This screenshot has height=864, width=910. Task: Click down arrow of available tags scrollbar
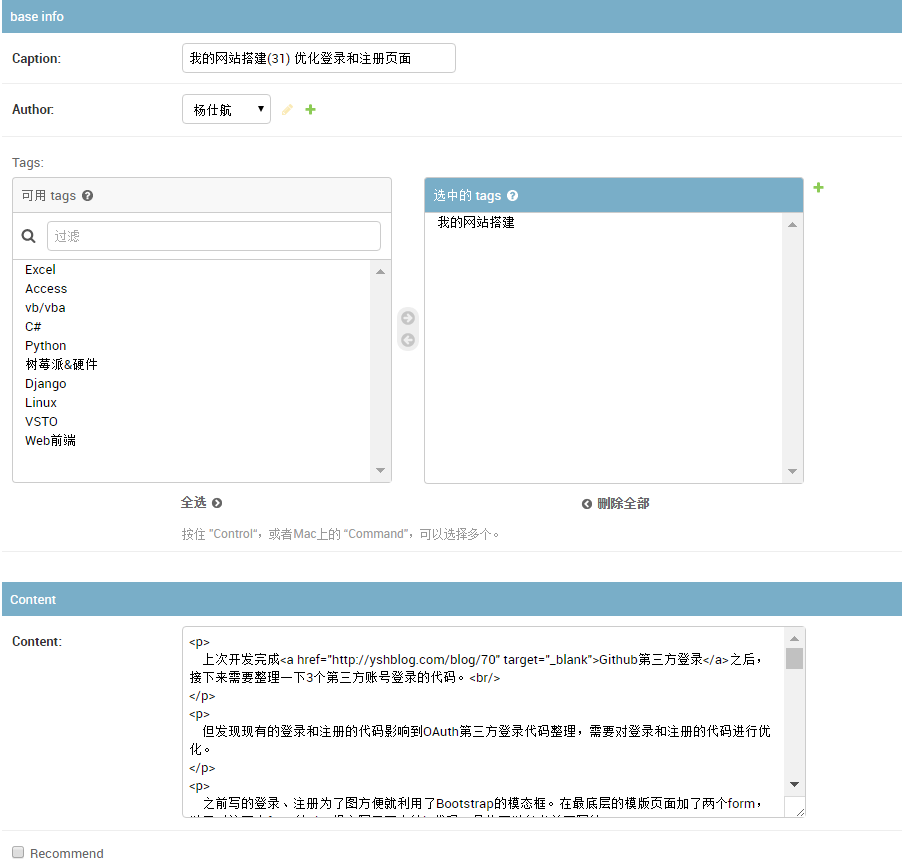click(381, 471)
